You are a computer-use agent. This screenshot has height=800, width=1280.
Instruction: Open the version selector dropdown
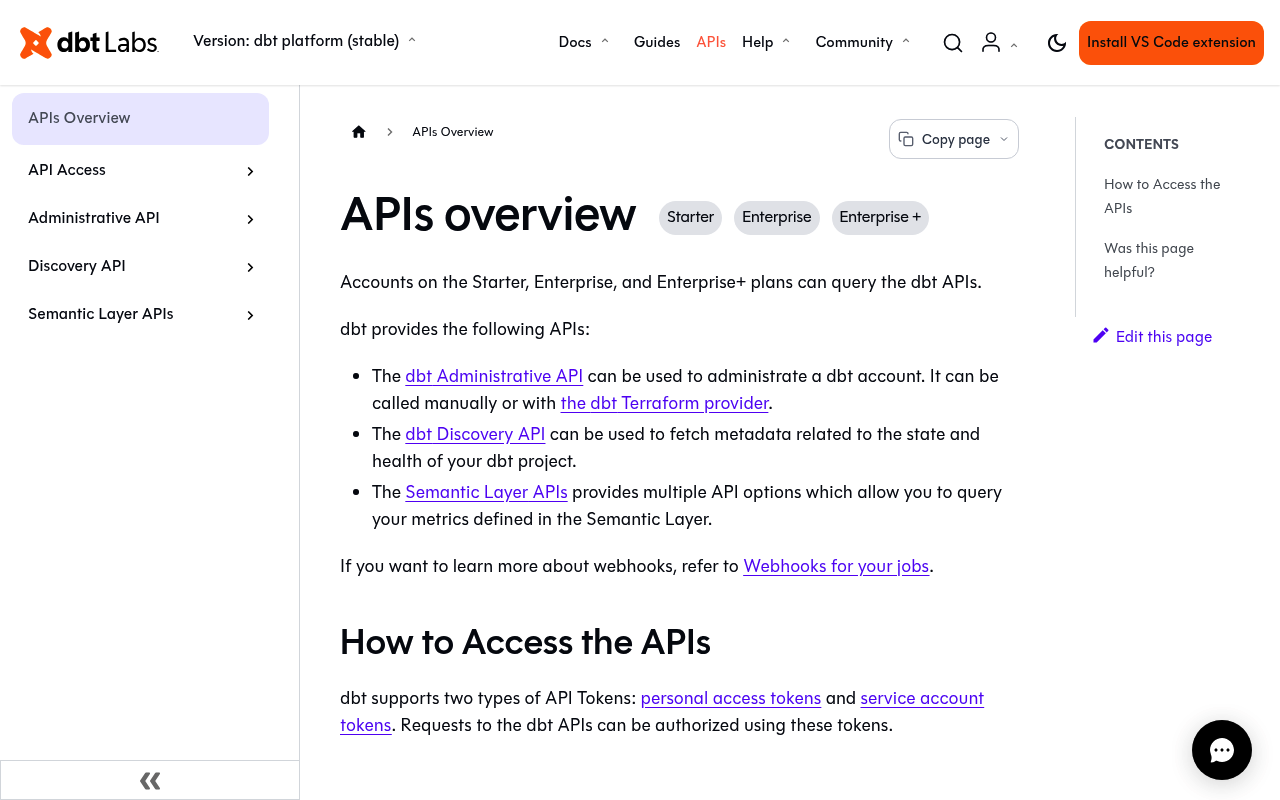305,41
